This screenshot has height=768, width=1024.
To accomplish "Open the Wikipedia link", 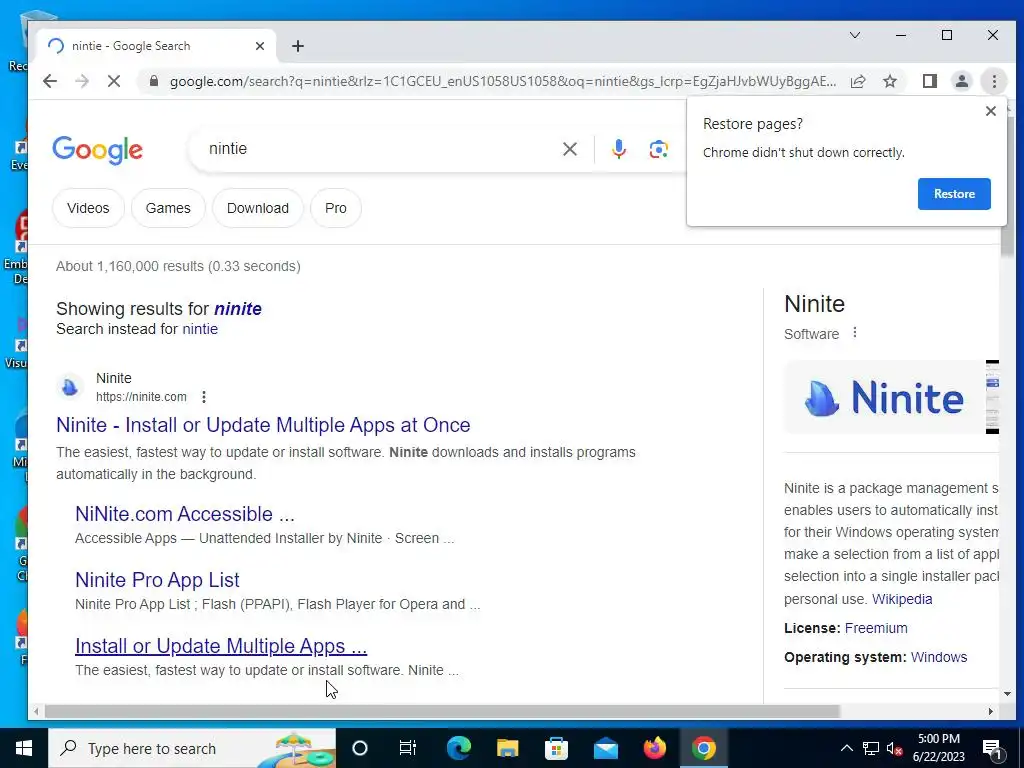I will coord(902,599).
